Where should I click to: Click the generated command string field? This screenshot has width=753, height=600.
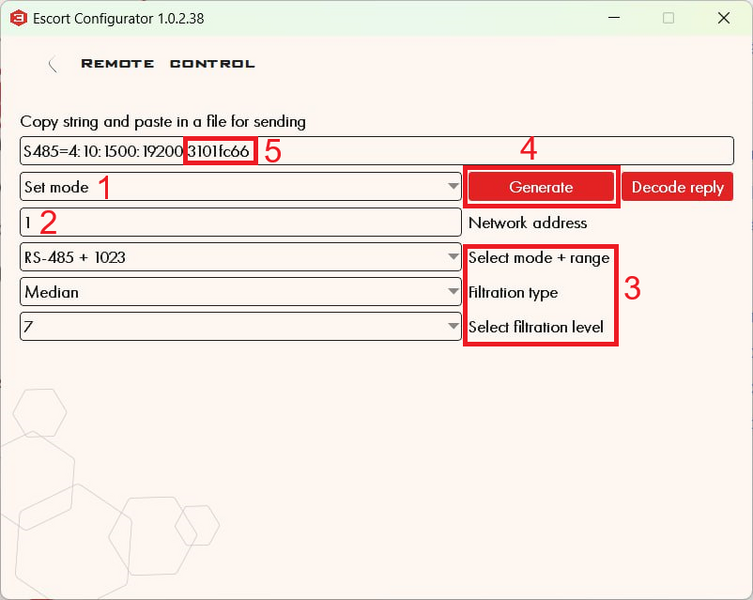pyautogui.click(x=376, y=151)
